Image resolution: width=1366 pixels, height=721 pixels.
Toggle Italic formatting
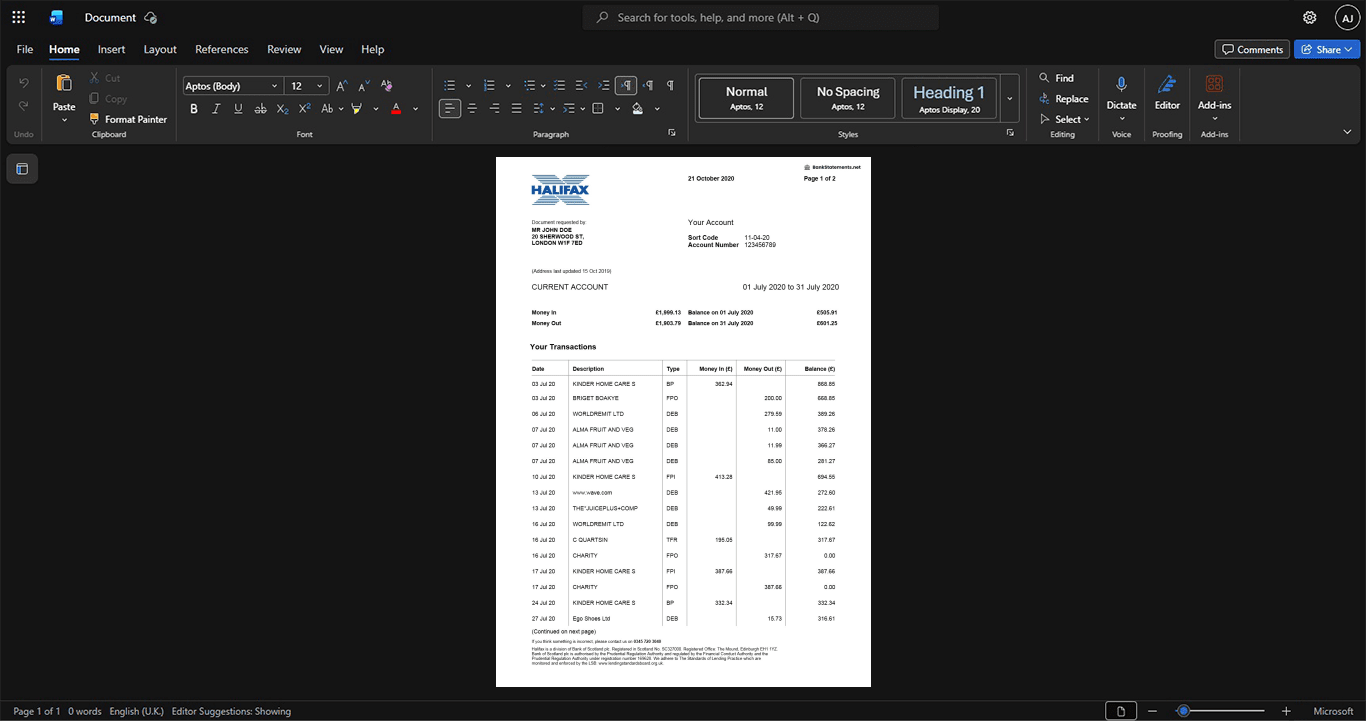tap(216, 108)
